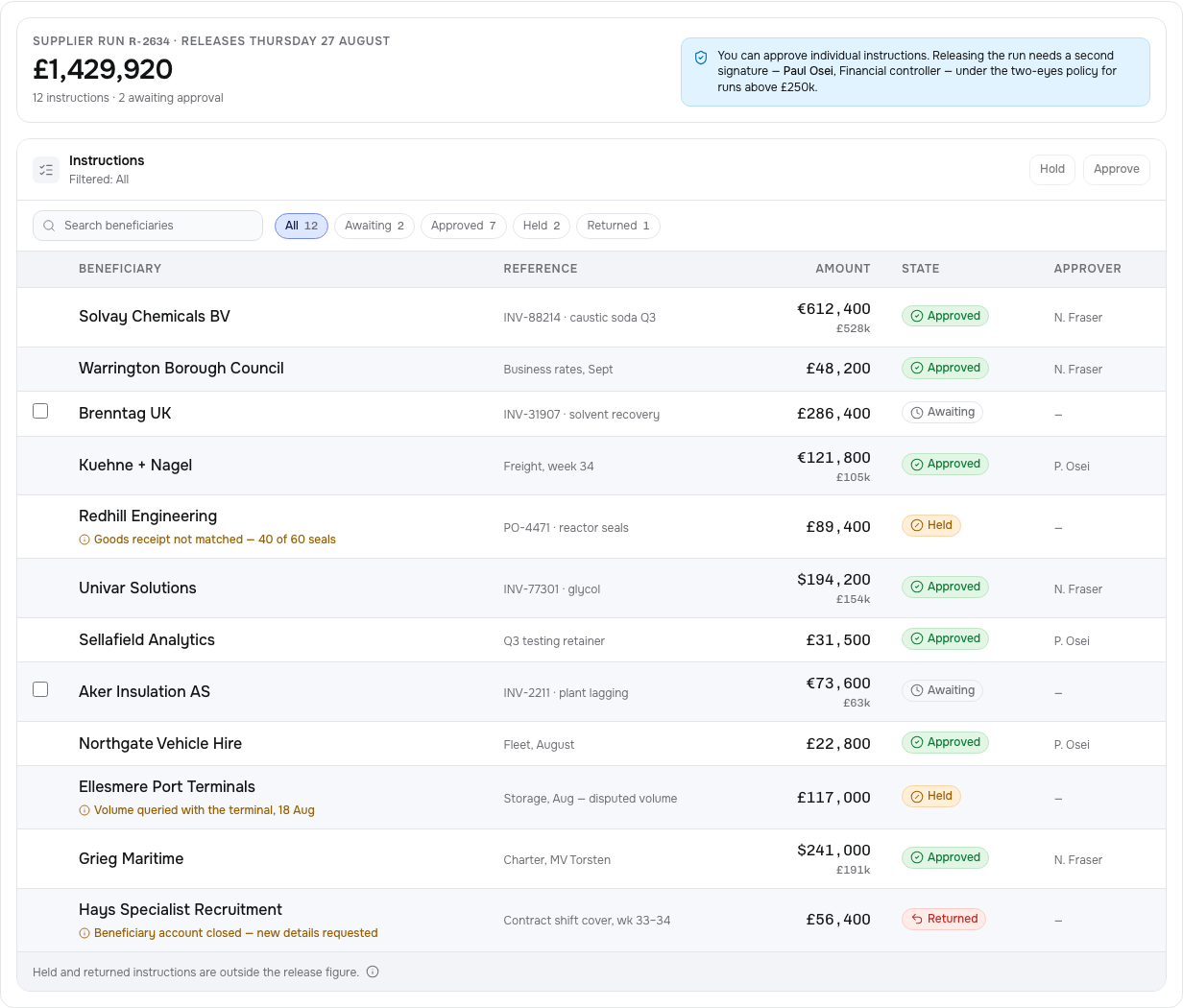The image size is (1183, 1008).
Task: Click the €612,400 amount
Action: pos(833,309)
